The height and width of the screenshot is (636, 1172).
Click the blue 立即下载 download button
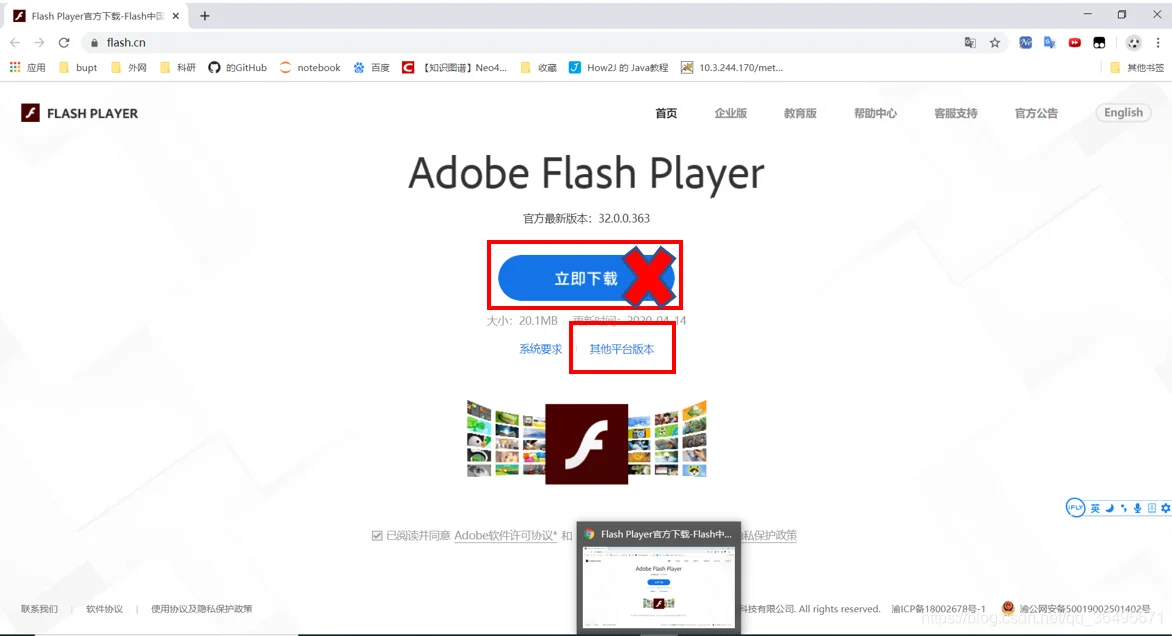coord(586,278)
